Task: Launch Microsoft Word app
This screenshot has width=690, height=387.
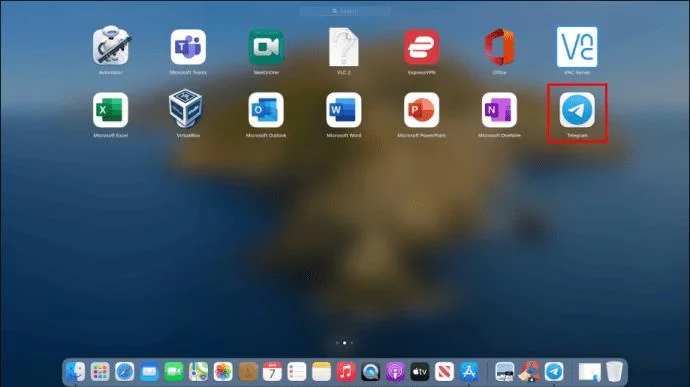Action: (x=344, y=110)
